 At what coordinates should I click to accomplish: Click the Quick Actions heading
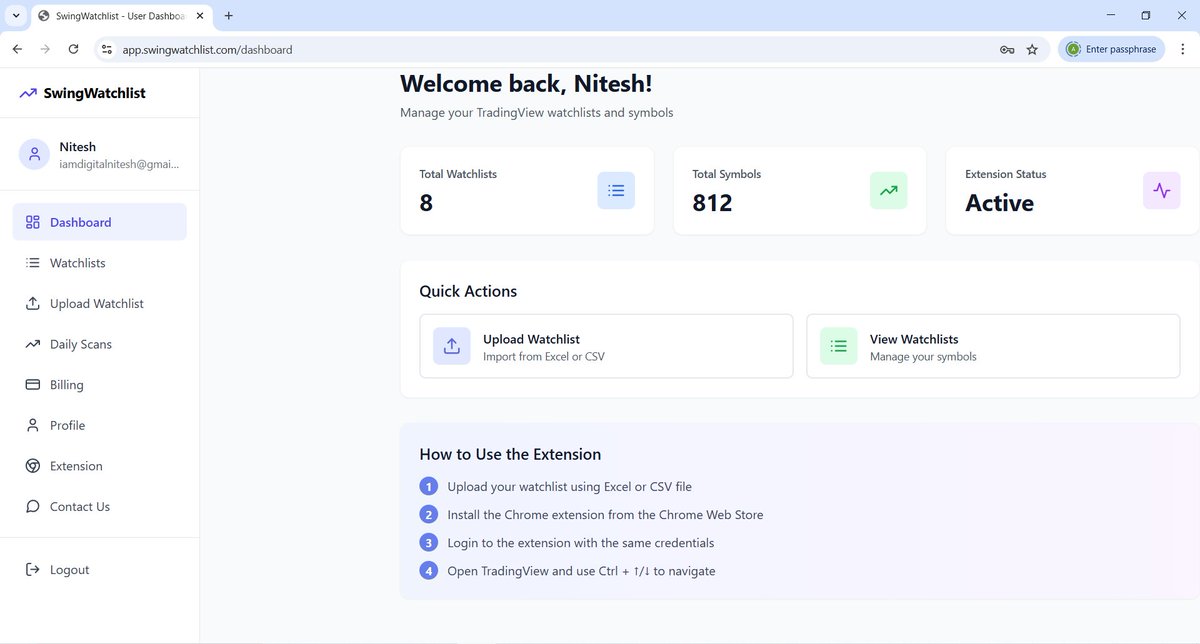coord(468,291)
